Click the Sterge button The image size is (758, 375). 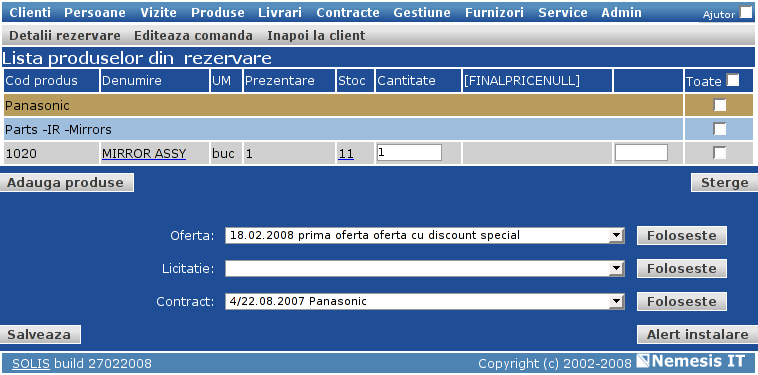click(724, 183)
